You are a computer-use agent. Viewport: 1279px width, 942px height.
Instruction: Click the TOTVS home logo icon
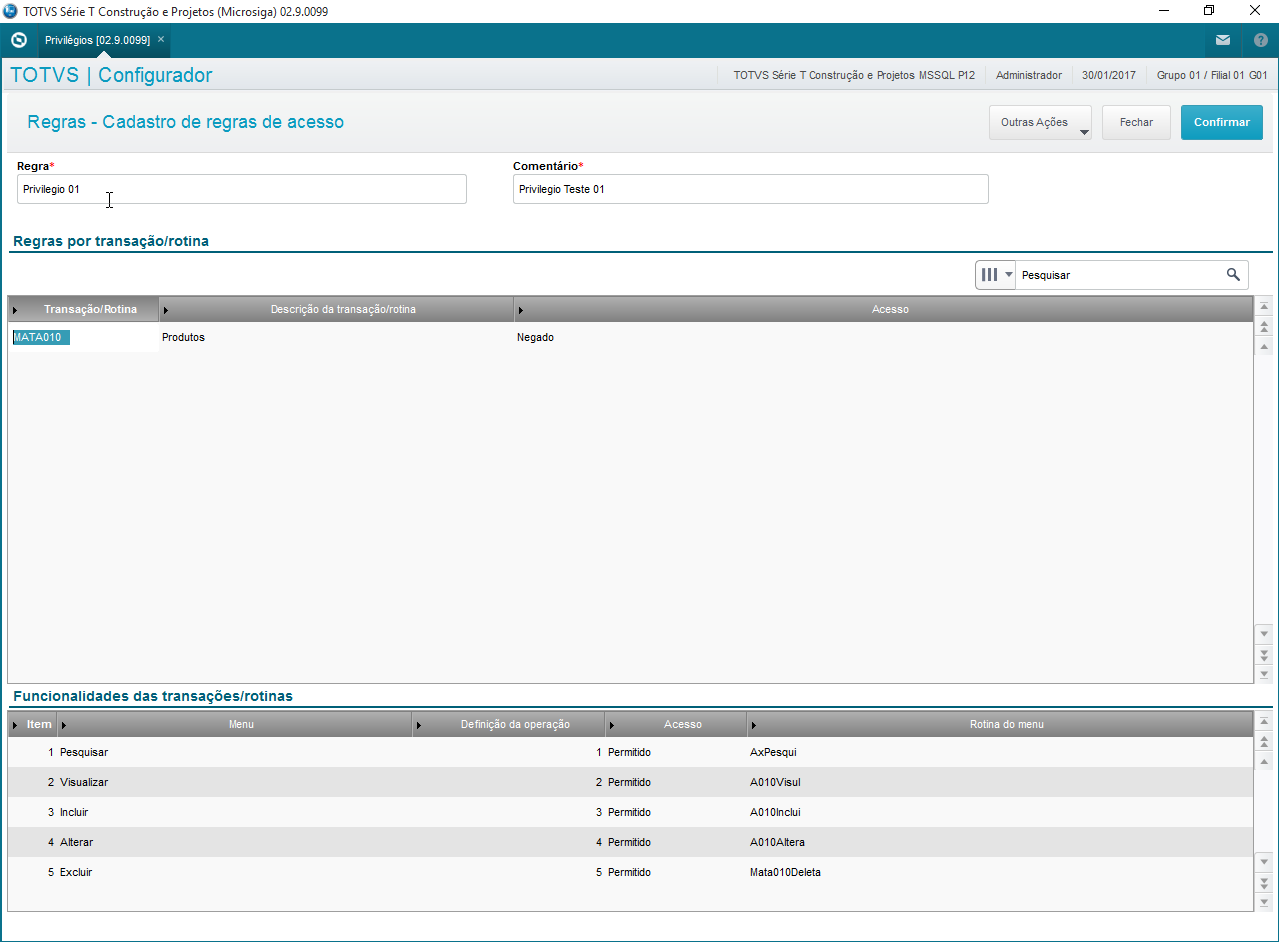(x=18, y=41)
